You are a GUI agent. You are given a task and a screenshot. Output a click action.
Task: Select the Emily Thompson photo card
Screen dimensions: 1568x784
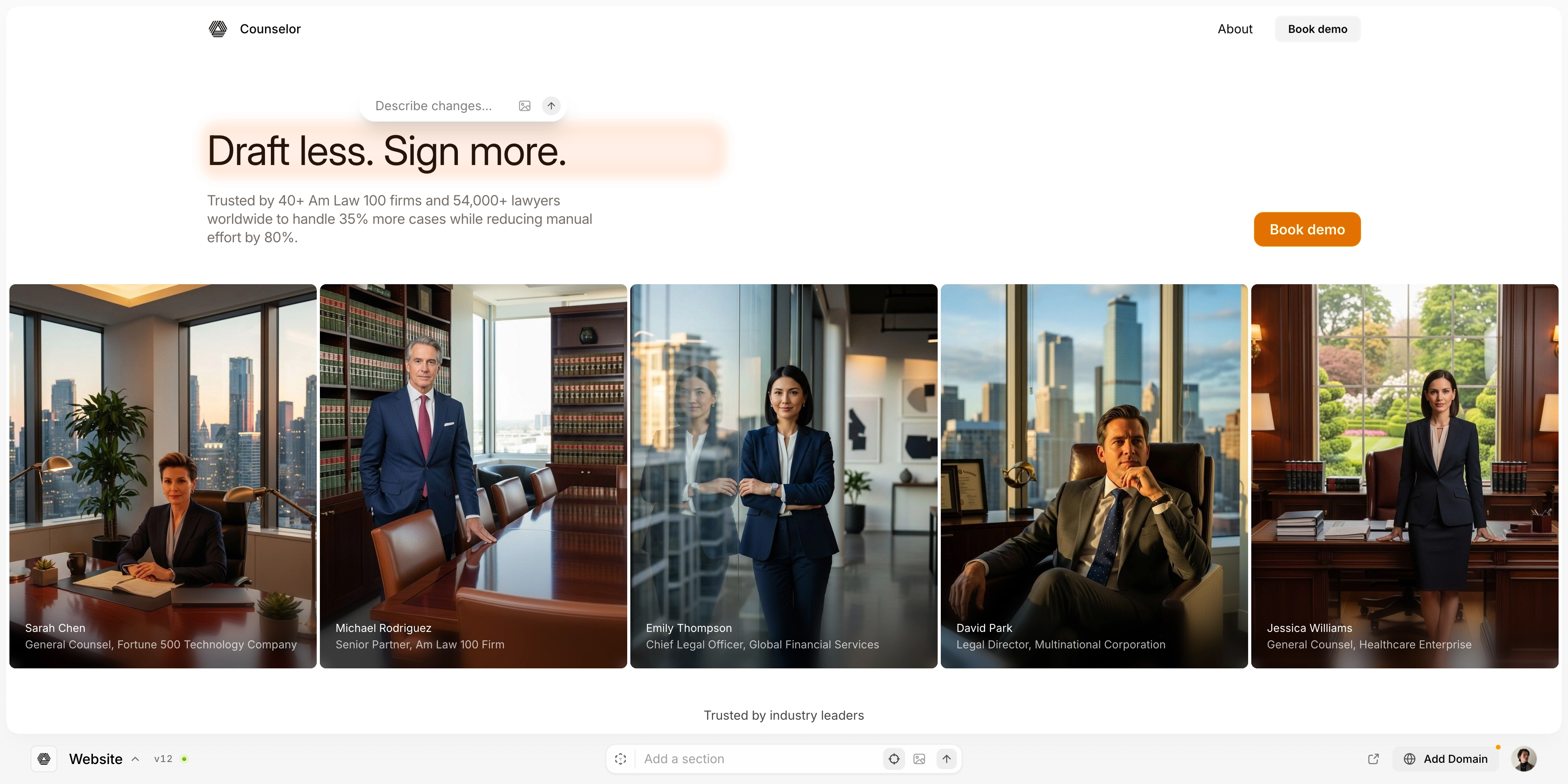point(783,476)
